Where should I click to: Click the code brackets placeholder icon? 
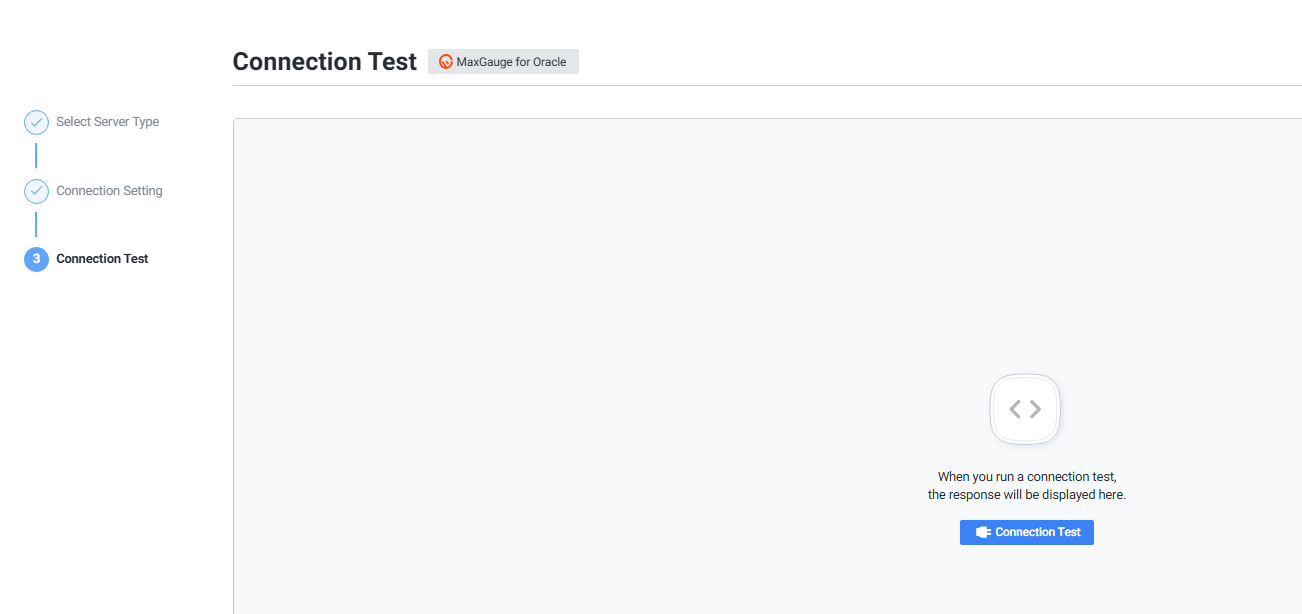point(1025,409)
